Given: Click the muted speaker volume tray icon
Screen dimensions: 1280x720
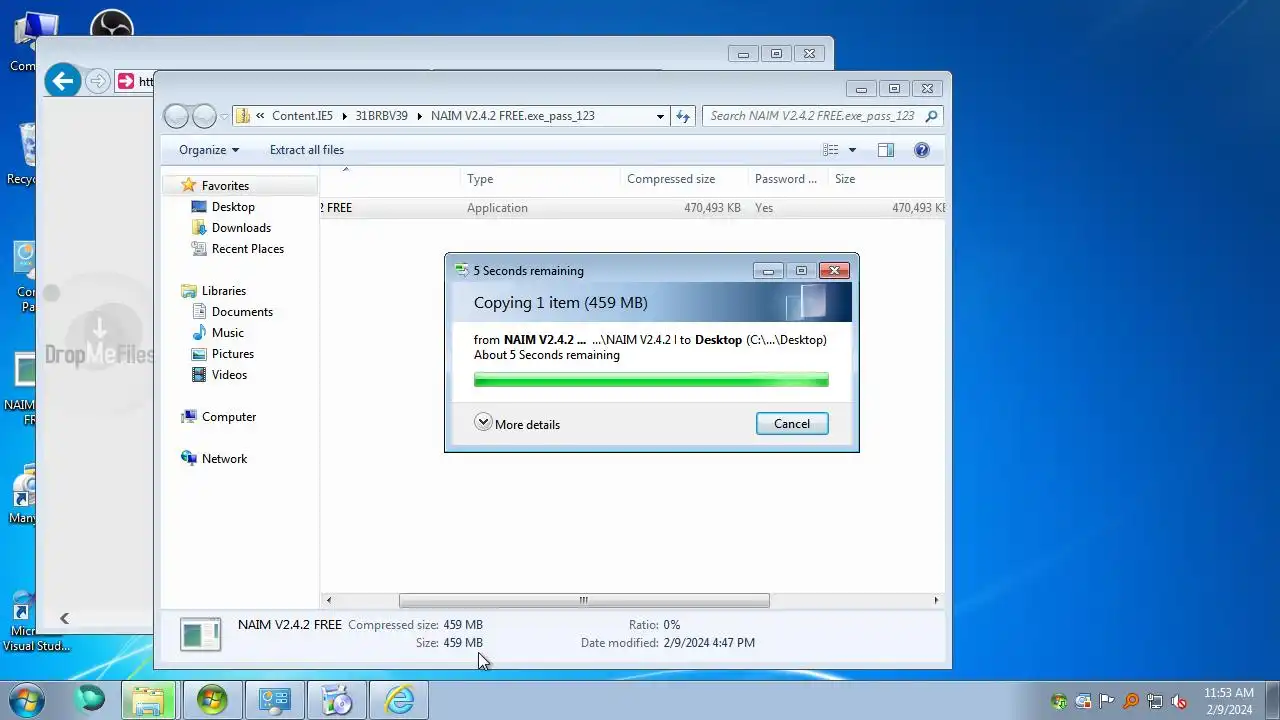Looking at the screenshot, I should 1179,701.
